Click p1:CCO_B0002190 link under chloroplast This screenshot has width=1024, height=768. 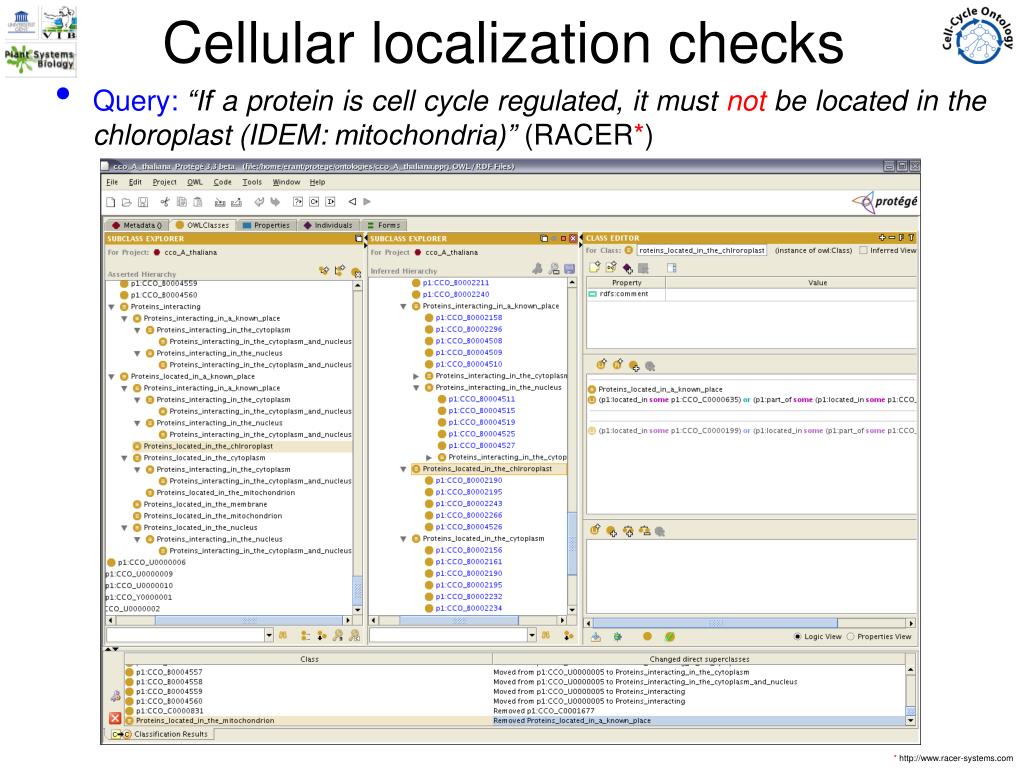(469, 481)
